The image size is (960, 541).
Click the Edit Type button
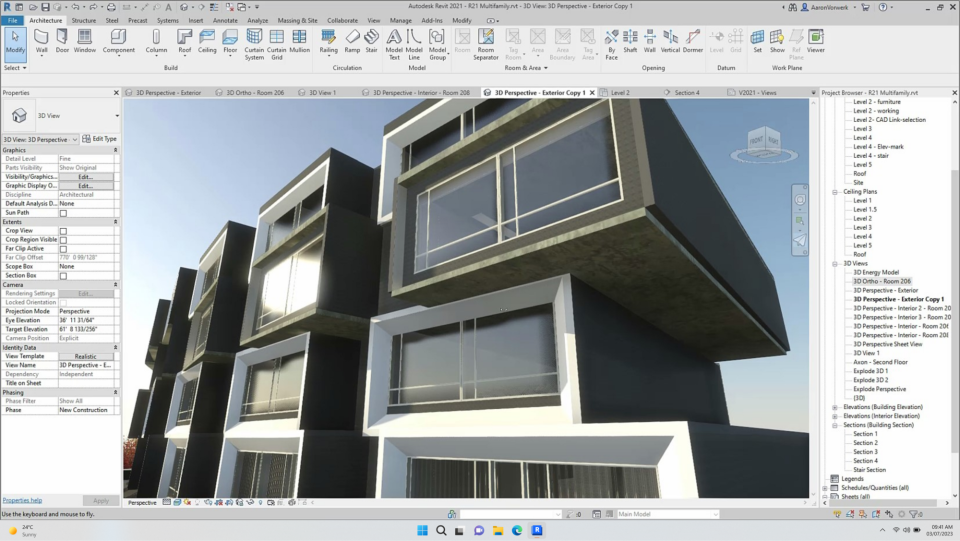coord(100,139)
